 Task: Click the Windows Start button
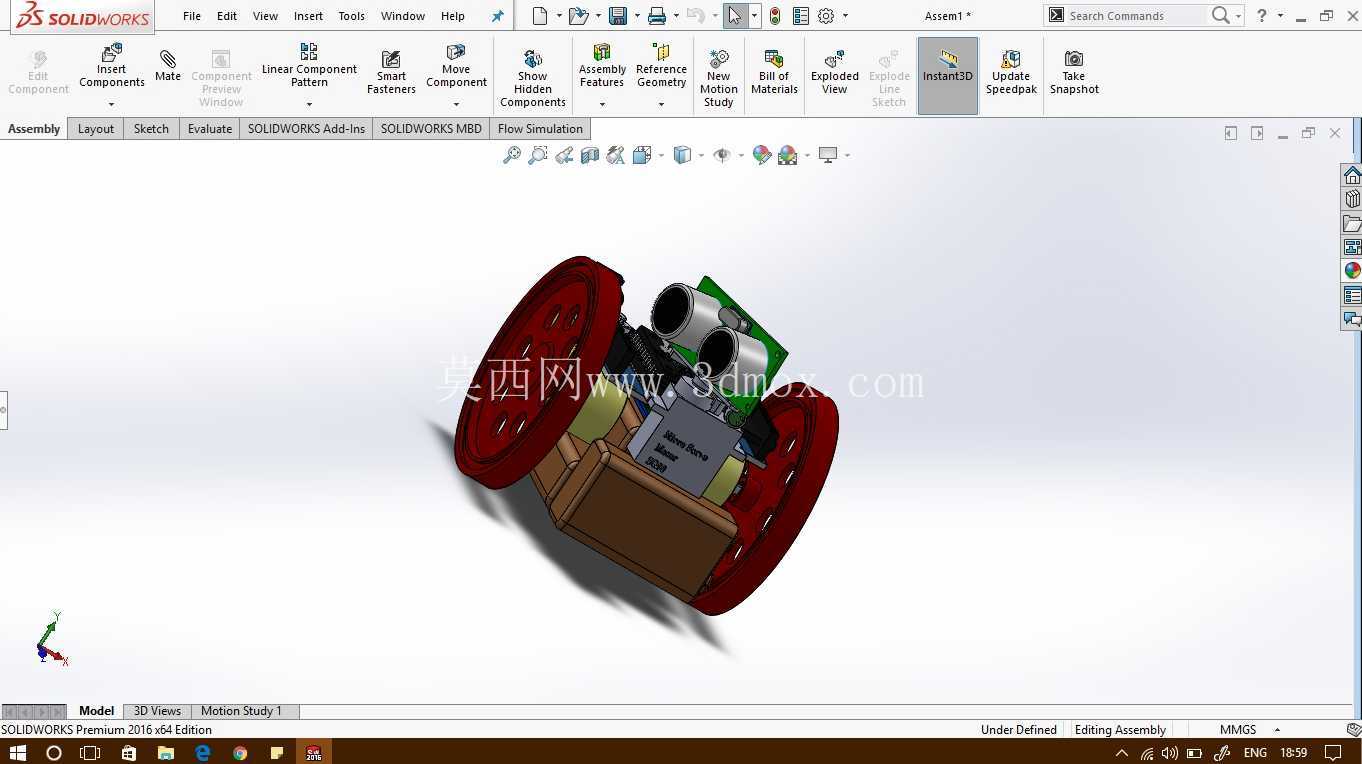(17, 752)
